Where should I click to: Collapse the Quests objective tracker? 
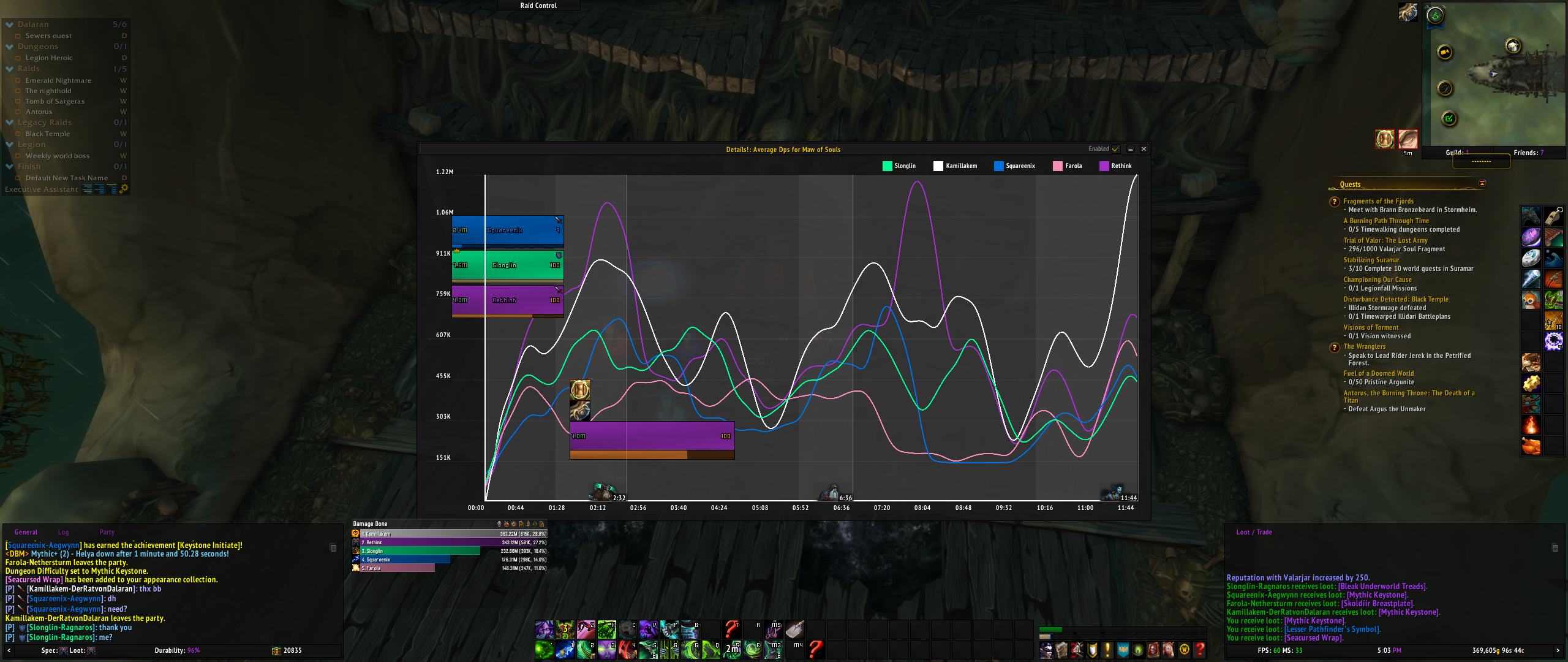coord(1482,183)
